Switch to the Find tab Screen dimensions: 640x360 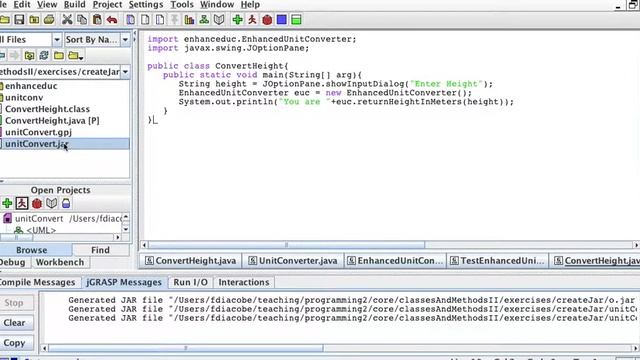(x=100, y=250)
